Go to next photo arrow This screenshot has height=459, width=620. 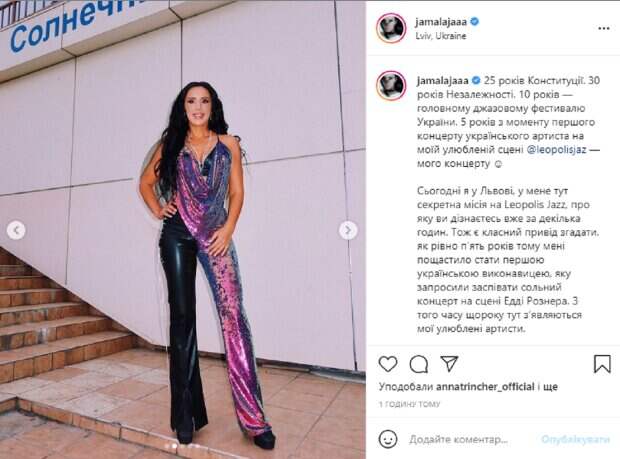[348, 230]
